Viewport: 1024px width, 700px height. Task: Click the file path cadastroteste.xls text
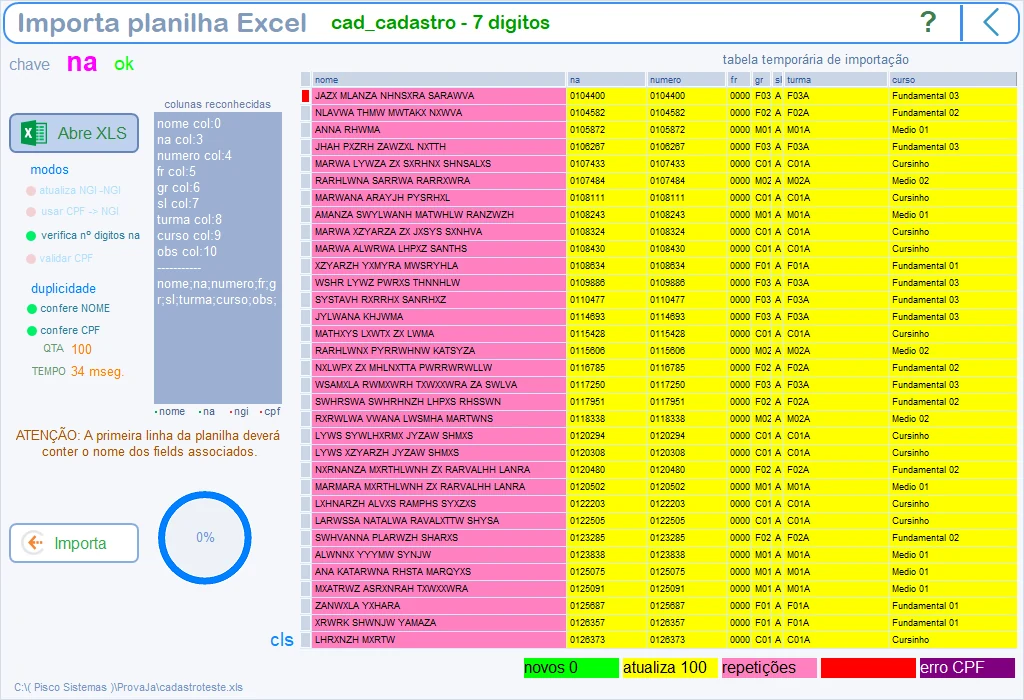129,687
